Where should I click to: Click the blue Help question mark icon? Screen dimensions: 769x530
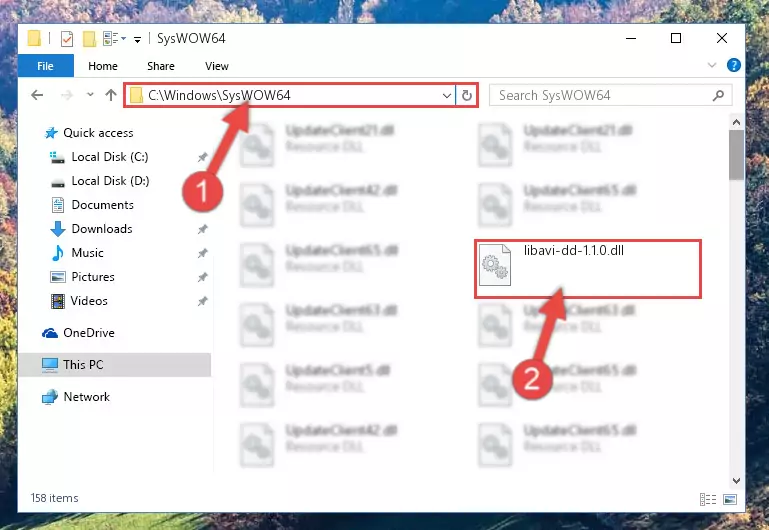[x=733, y=65]
